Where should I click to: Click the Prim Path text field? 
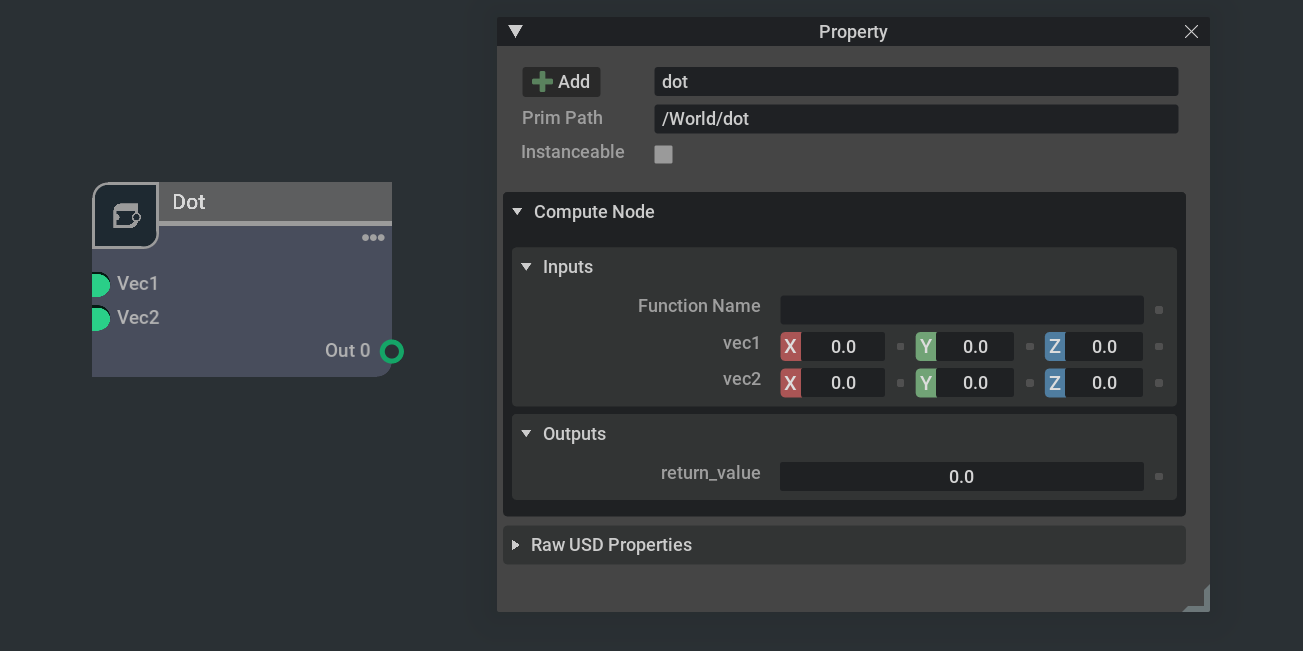tap(916, 119)
